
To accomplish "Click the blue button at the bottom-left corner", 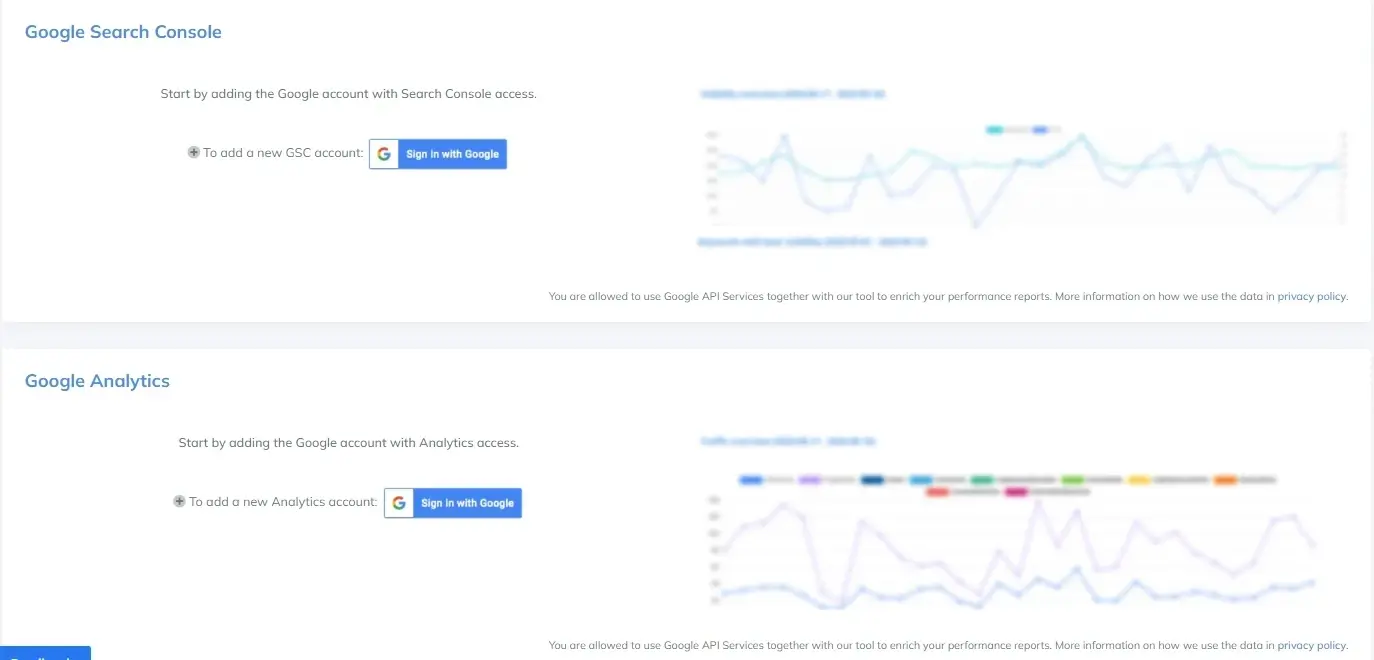I will click(45, 655).
